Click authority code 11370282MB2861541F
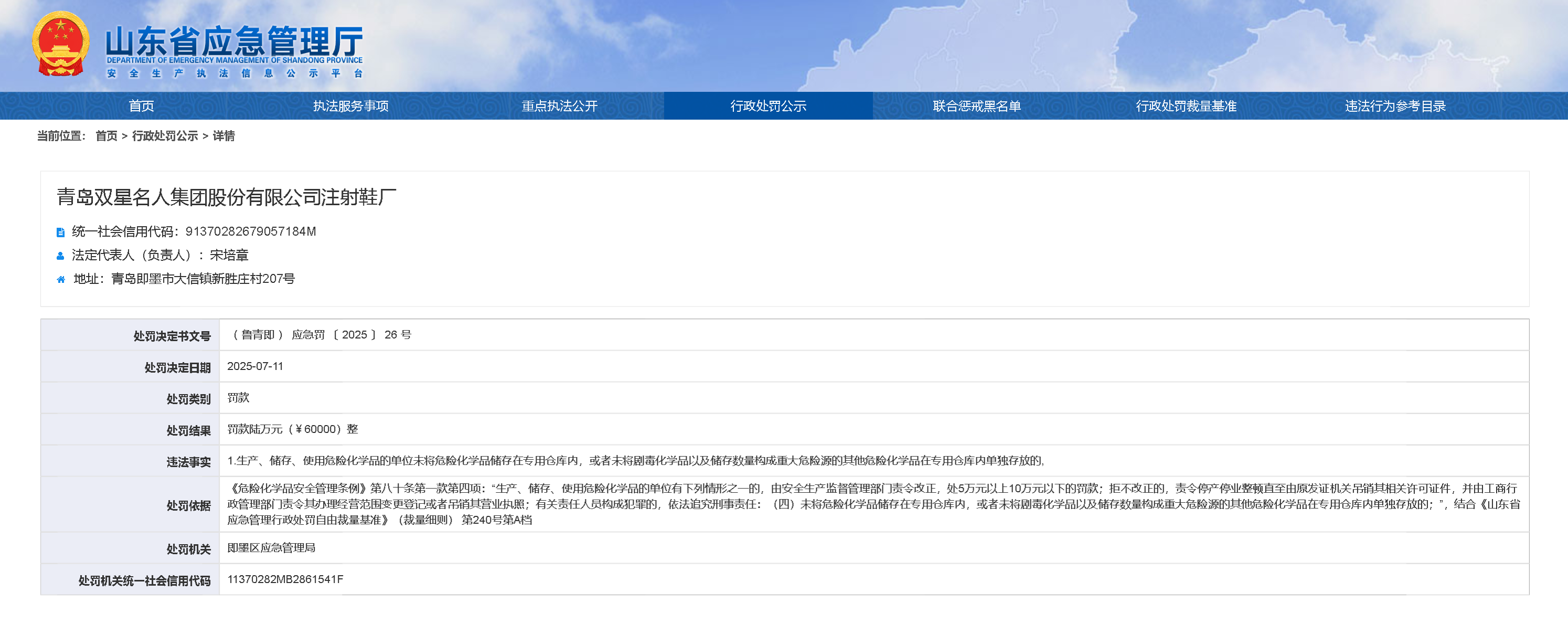This screenshot has width=1568, height=635. (x=285, y=579)
